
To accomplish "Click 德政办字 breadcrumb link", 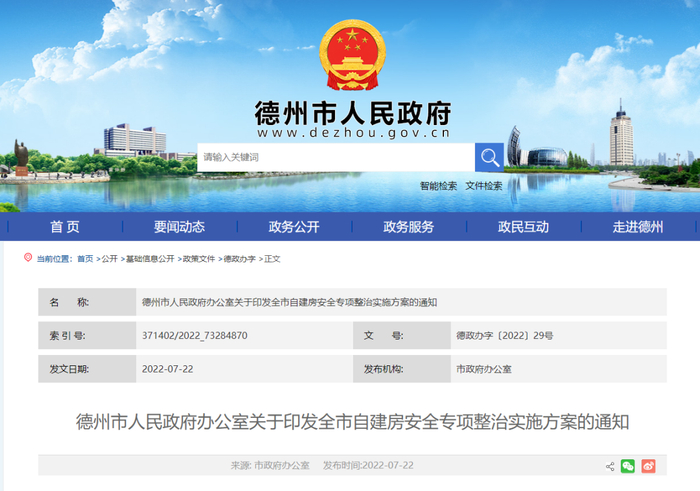I will pos(239,259).
